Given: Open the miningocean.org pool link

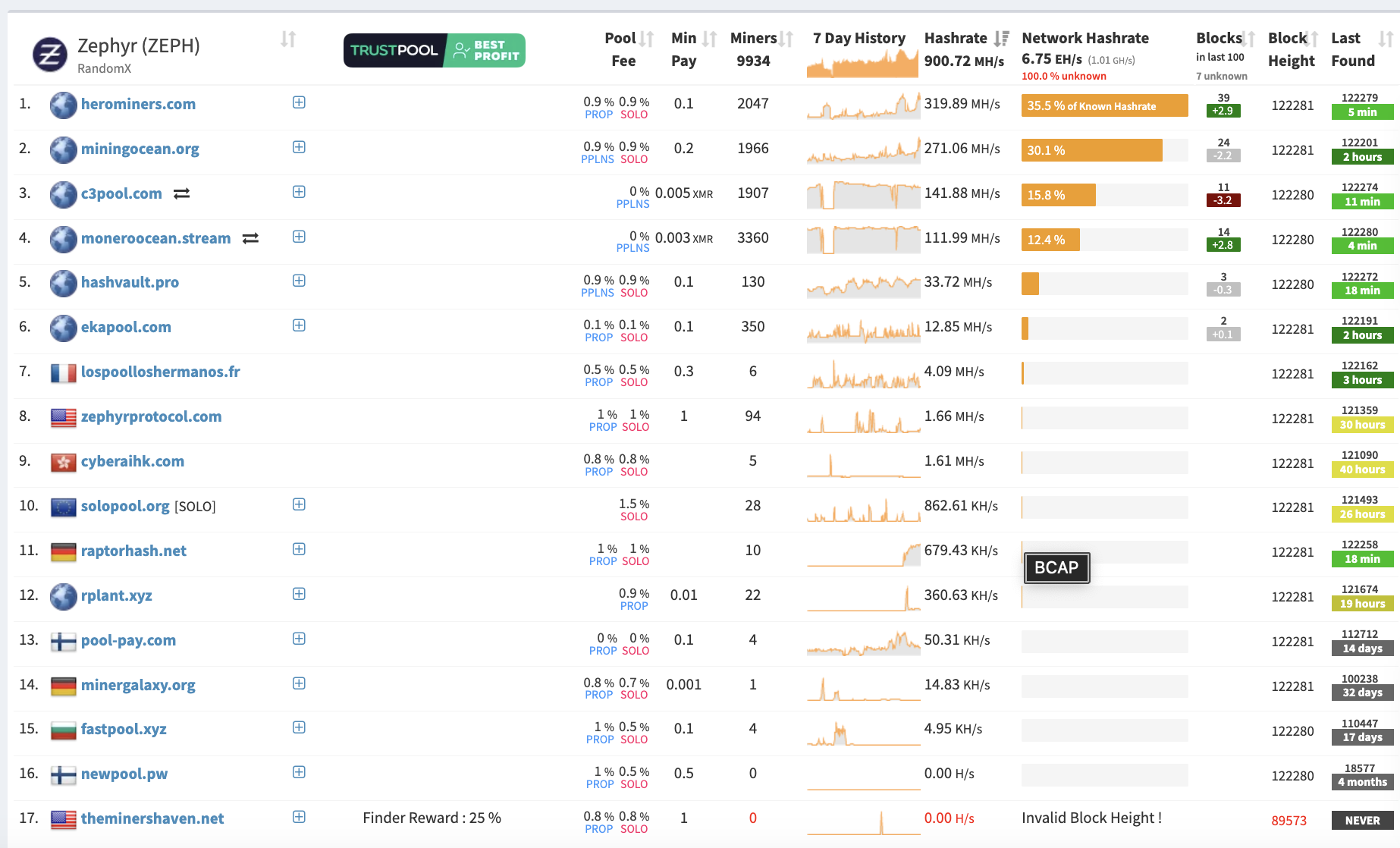Looking at the screenshot, I should click(x=140, y=149).
